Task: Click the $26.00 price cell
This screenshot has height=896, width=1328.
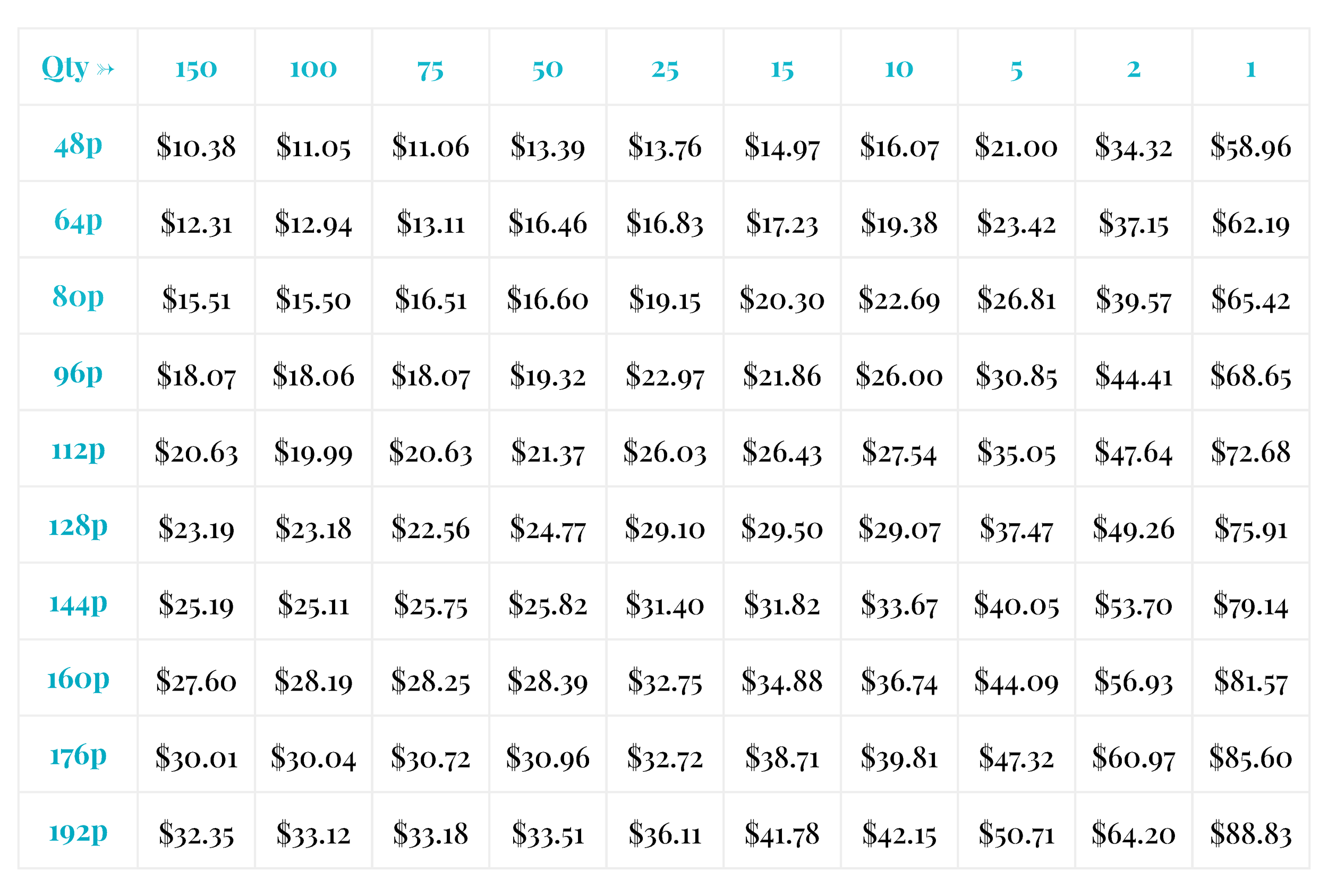Action: [x=899, y=376]
